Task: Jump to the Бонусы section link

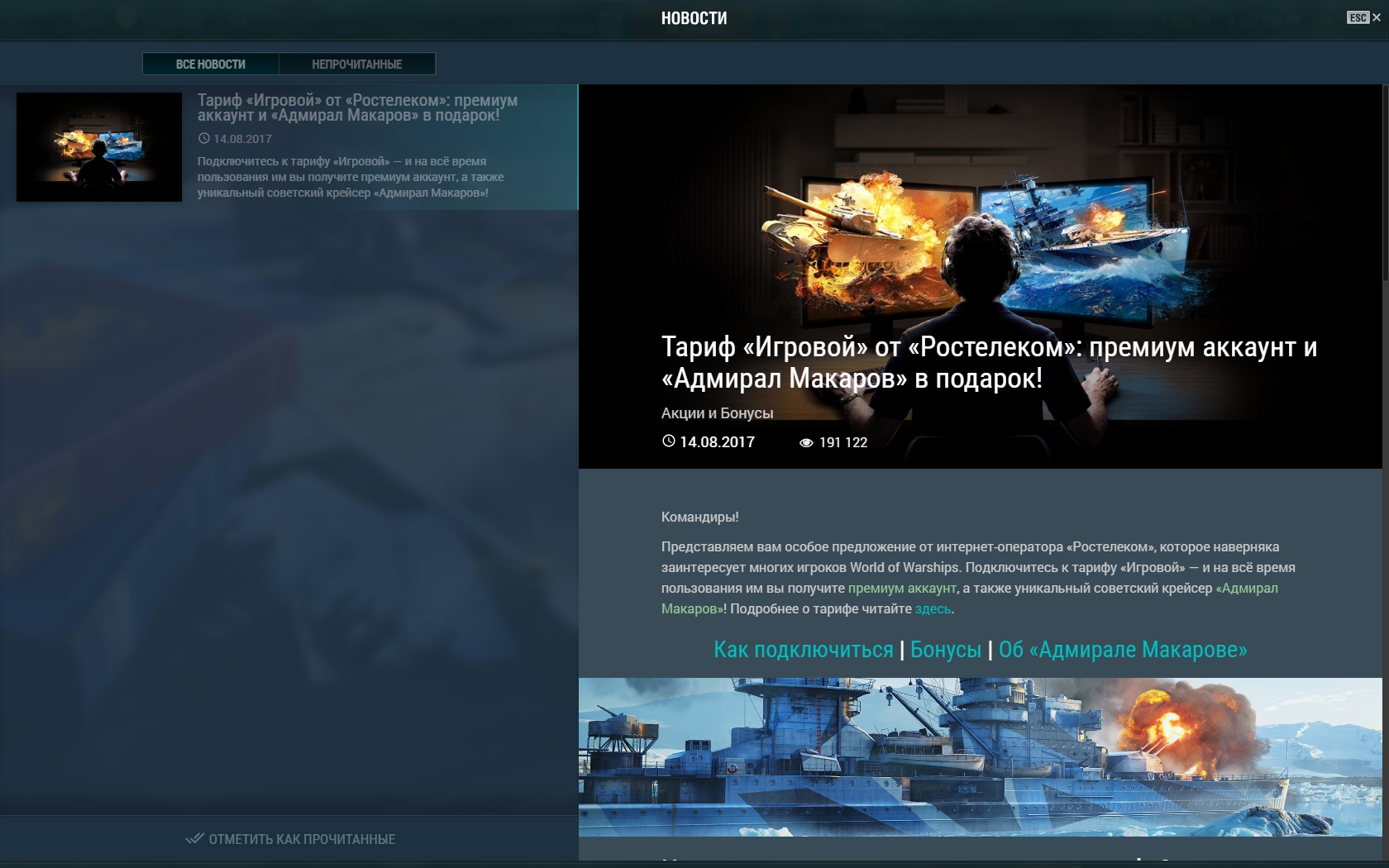Action: point(945,650)
